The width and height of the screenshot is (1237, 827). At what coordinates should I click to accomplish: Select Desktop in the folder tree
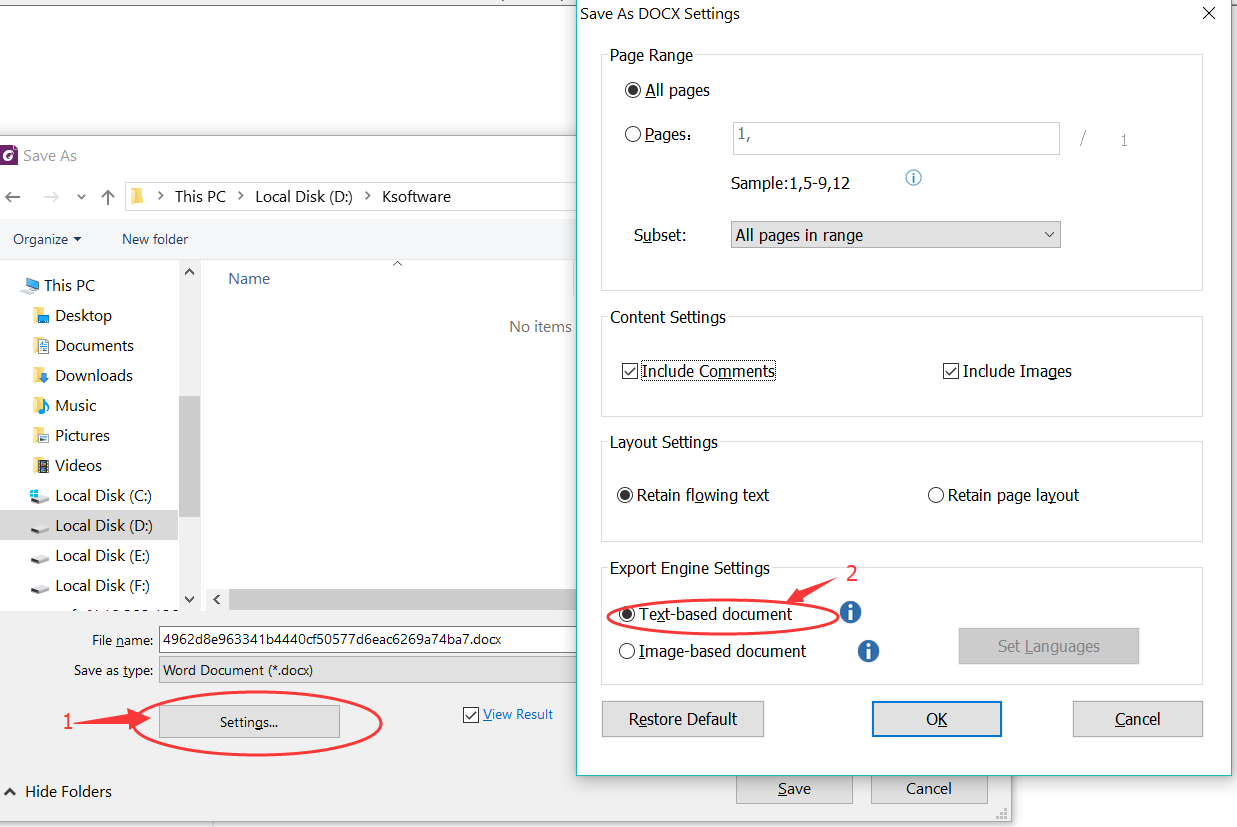(x=83, y=316)
